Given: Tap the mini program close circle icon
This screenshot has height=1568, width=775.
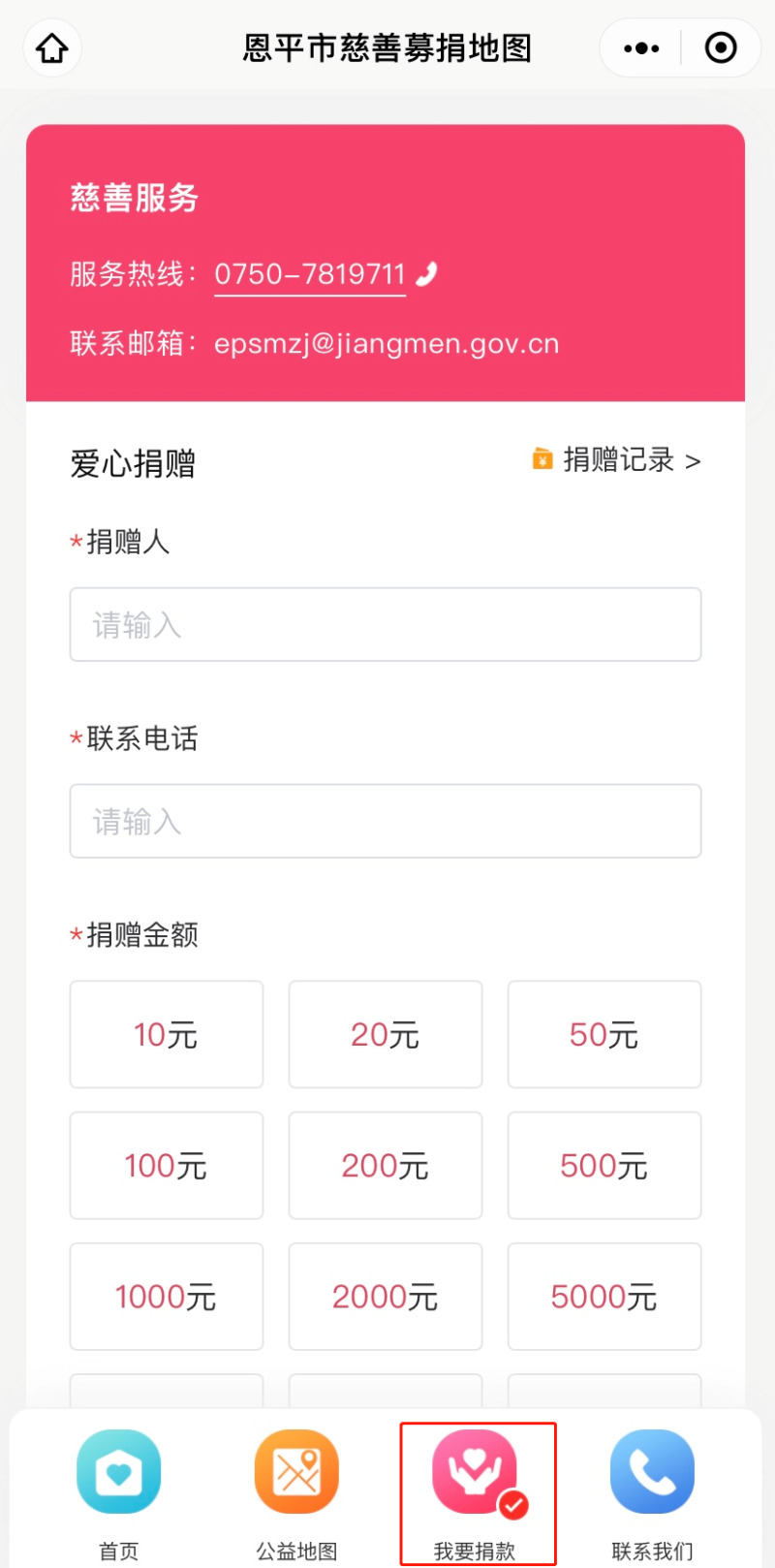Looking at the screenshot, I should tap(721, 47).
